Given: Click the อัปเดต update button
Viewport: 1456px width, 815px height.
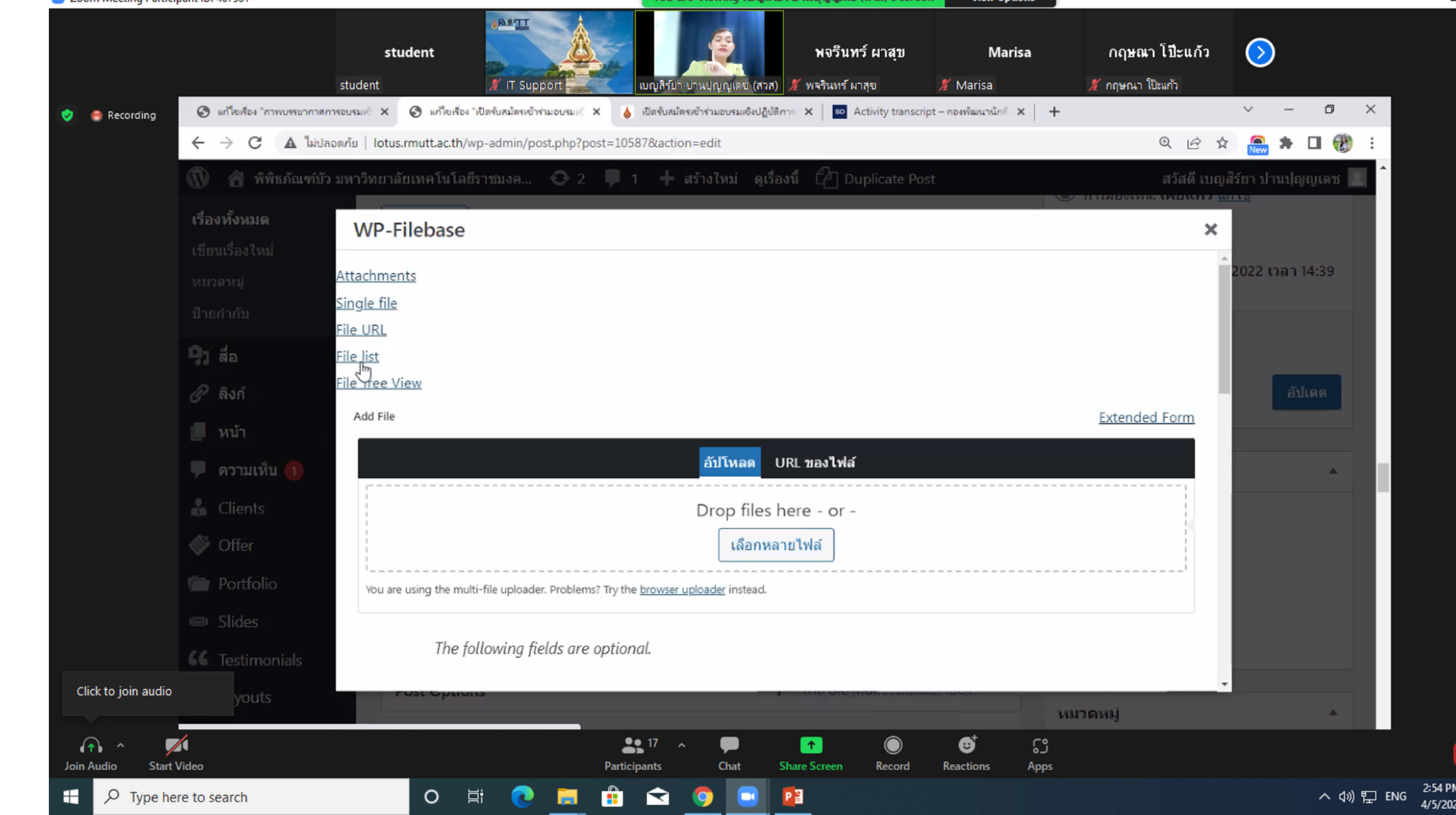Looking at the screenshot, I should point(1306,392).
